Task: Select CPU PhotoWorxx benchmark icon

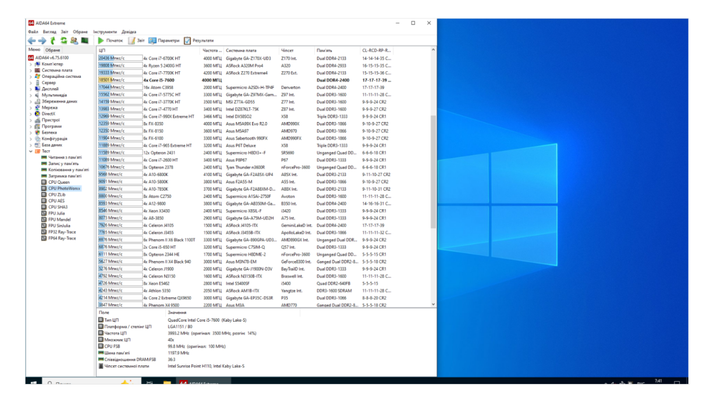Action: point(44,188)
